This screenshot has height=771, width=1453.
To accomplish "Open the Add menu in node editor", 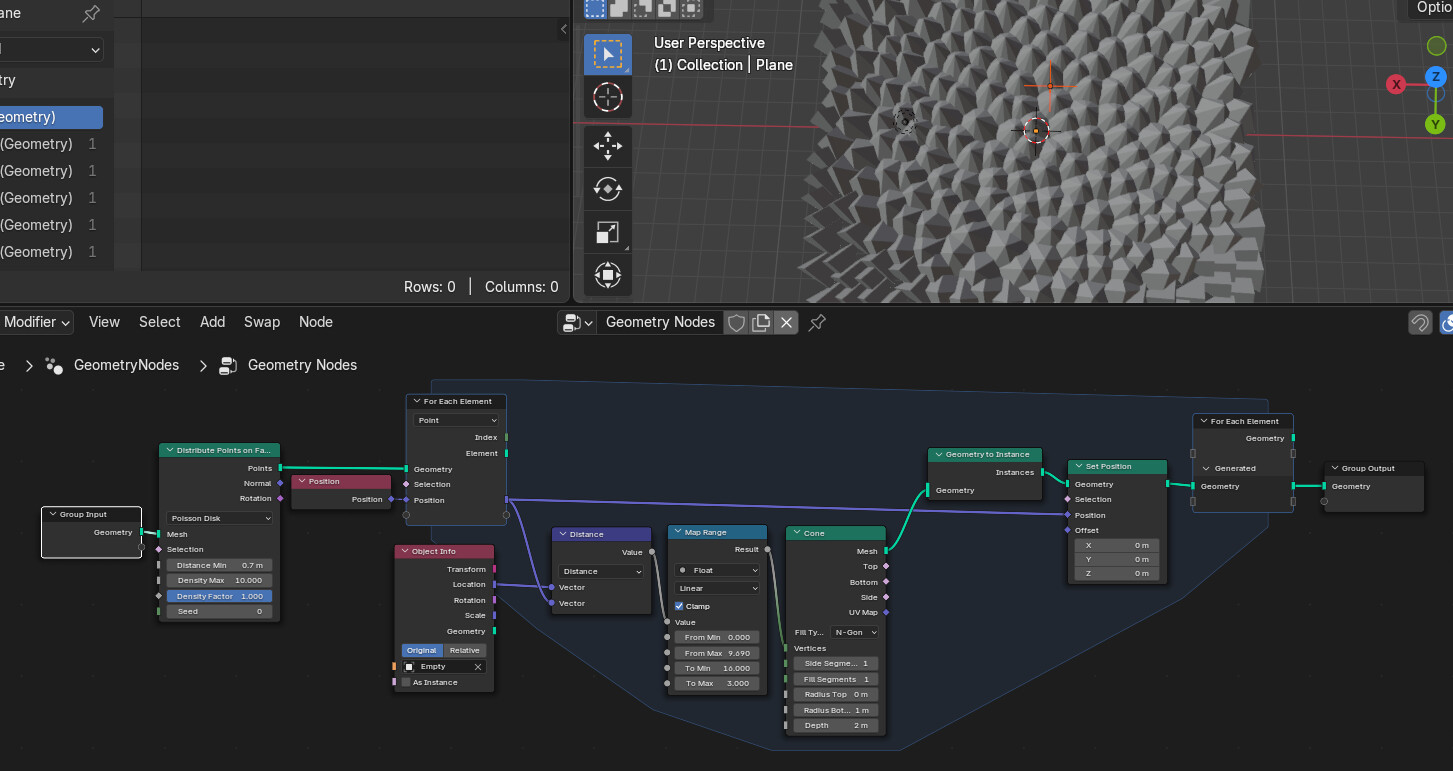I will [x=212, y=322].
